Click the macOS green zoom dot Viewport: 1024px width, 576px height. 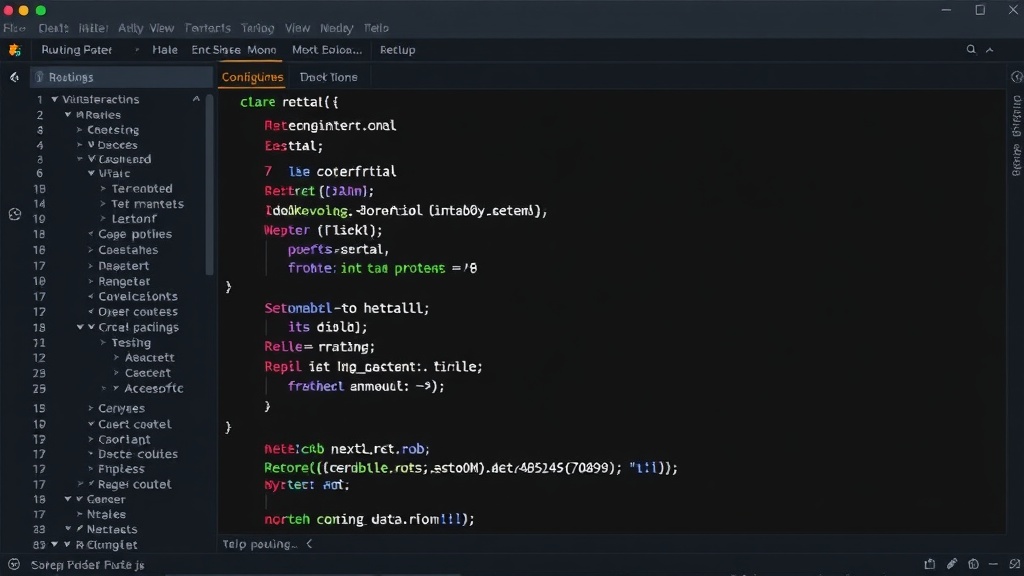tap(40, 10)
